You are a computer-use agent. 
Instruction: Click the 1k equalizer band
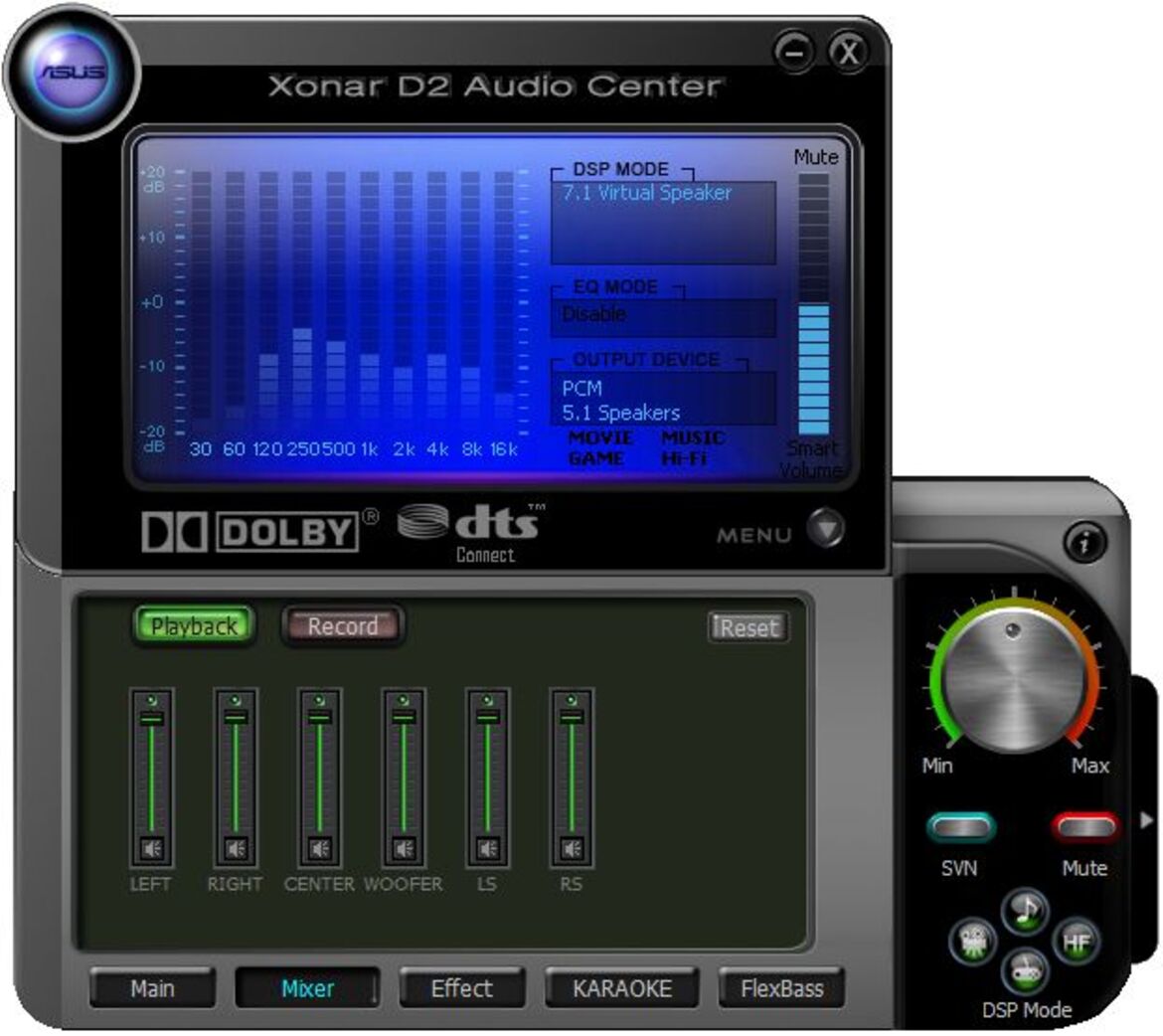point(370,297)
